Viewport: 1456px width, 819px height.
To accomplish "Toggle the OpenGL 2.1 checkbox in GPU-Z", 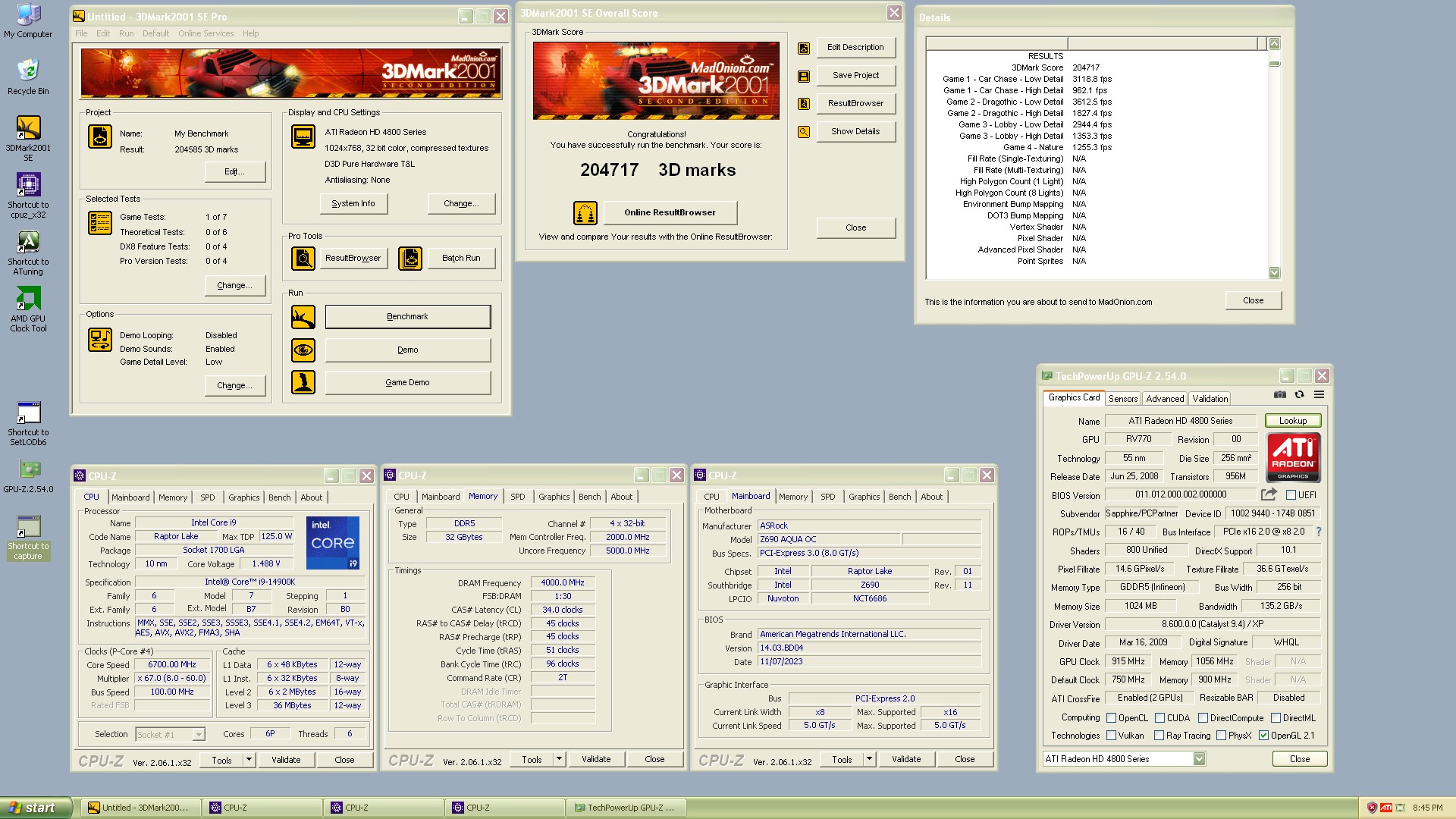I will [1263, 736].
